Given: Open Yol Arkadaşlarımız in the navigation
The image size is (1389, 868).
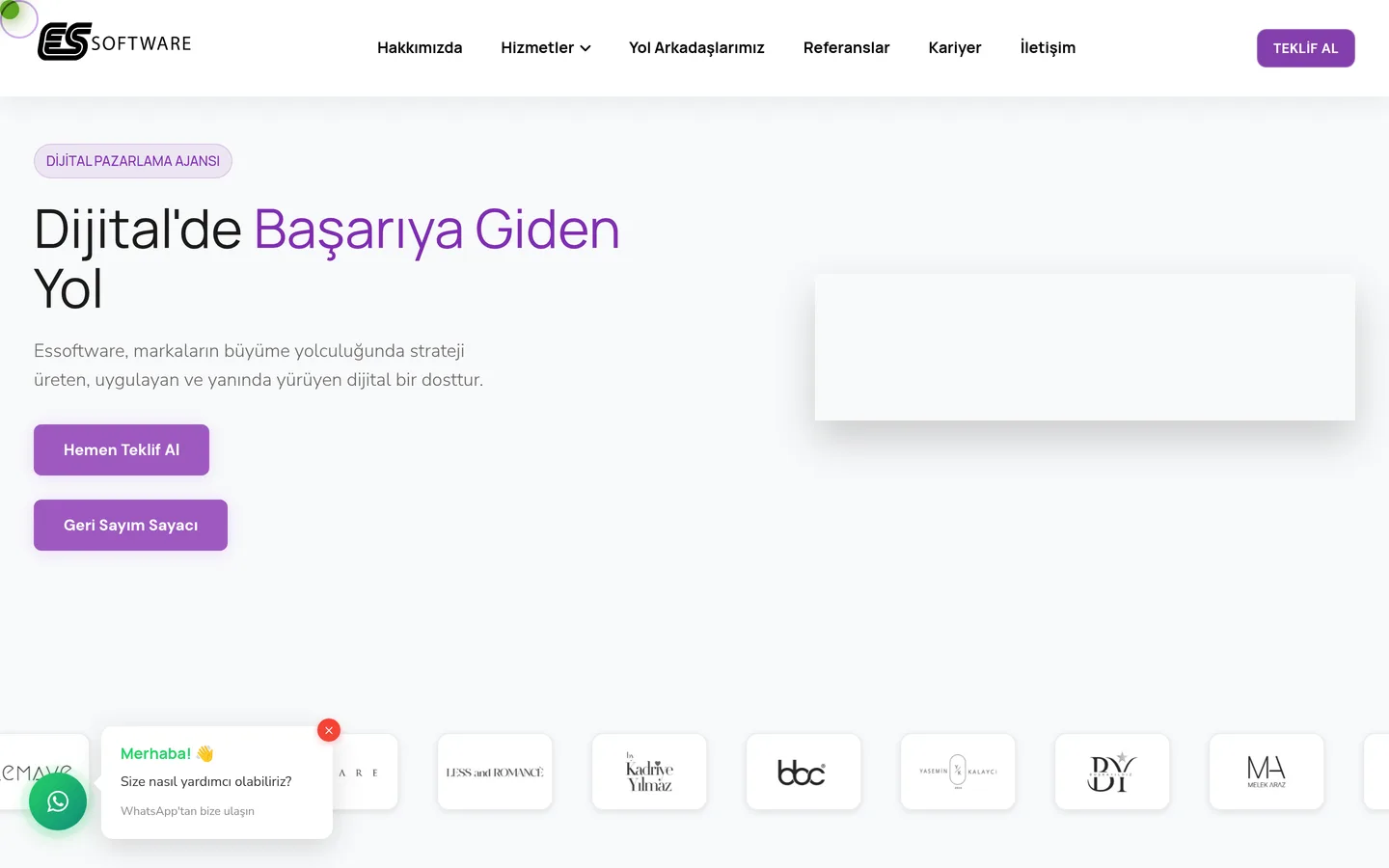Looking at the screenshot, I should [696, 47].
